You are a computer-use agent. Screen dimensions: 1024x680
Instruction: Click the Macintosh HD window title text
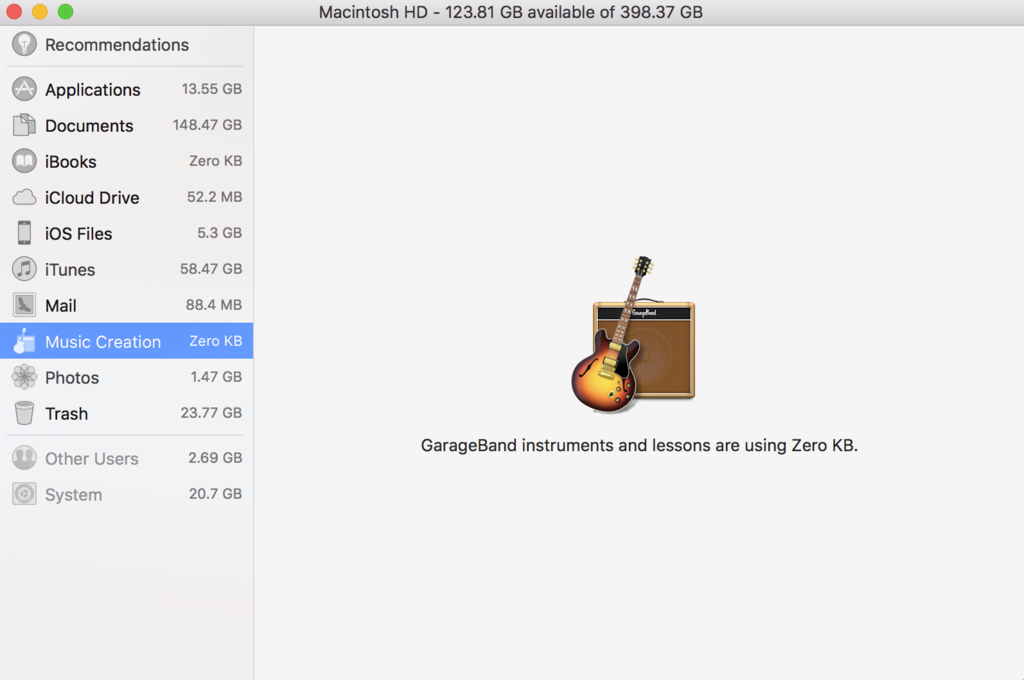click(x=511, y=12)
